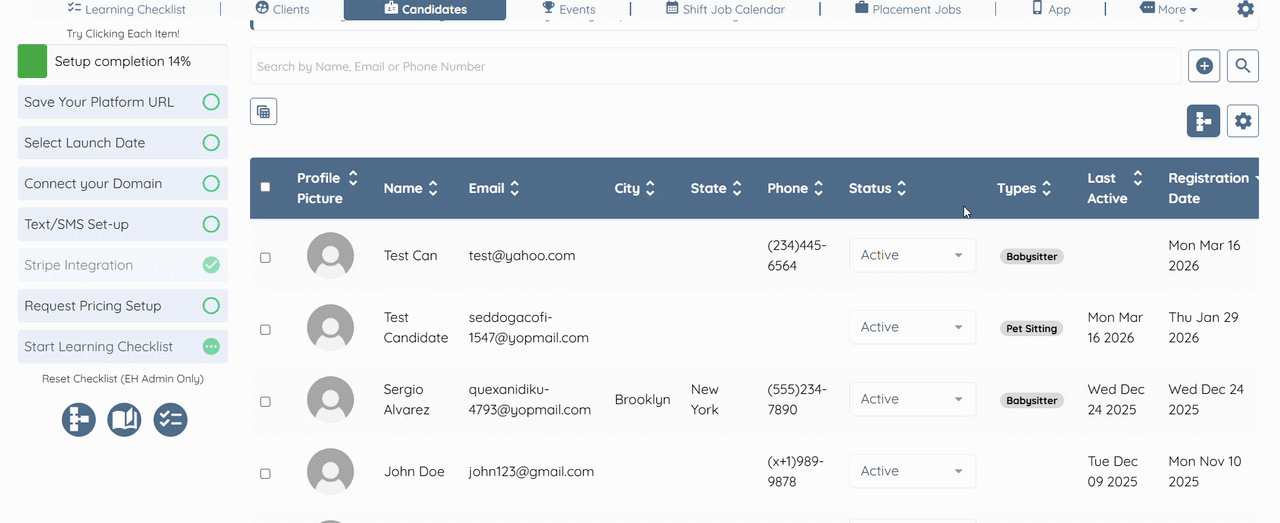
Task: Click Connect your Domain checklist item
Action: 123,184
